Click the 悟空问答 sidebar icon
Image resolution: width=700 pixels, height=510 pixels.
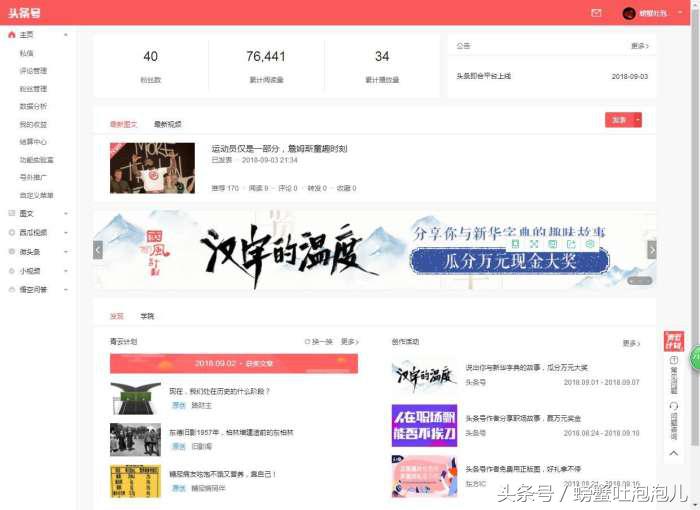(x=12, y=290)
